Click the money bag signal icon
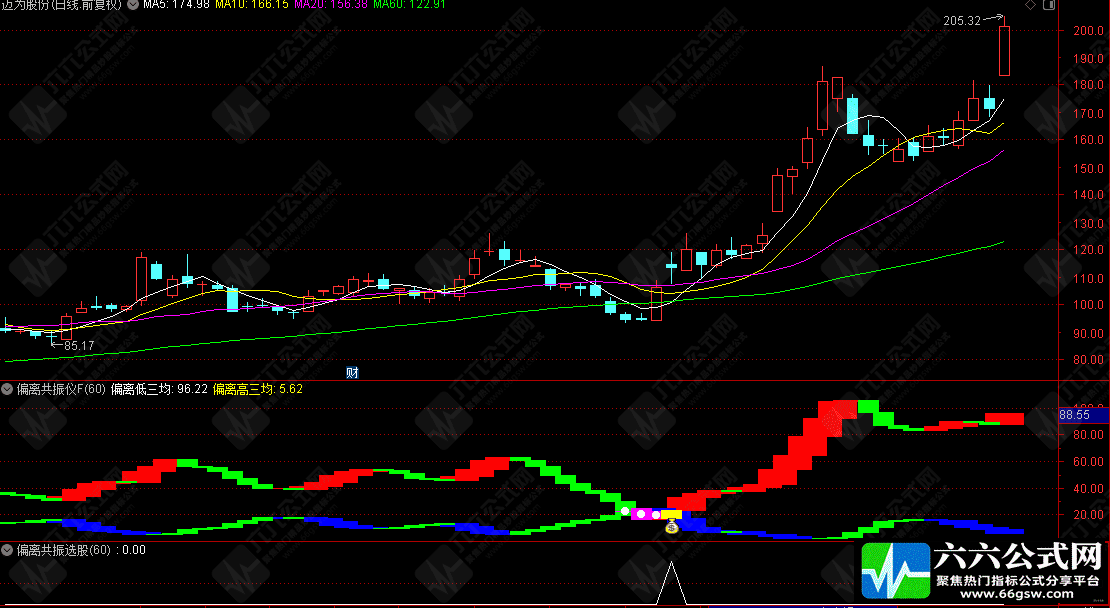The image size is (1110, 608). (x=672, y=526)
